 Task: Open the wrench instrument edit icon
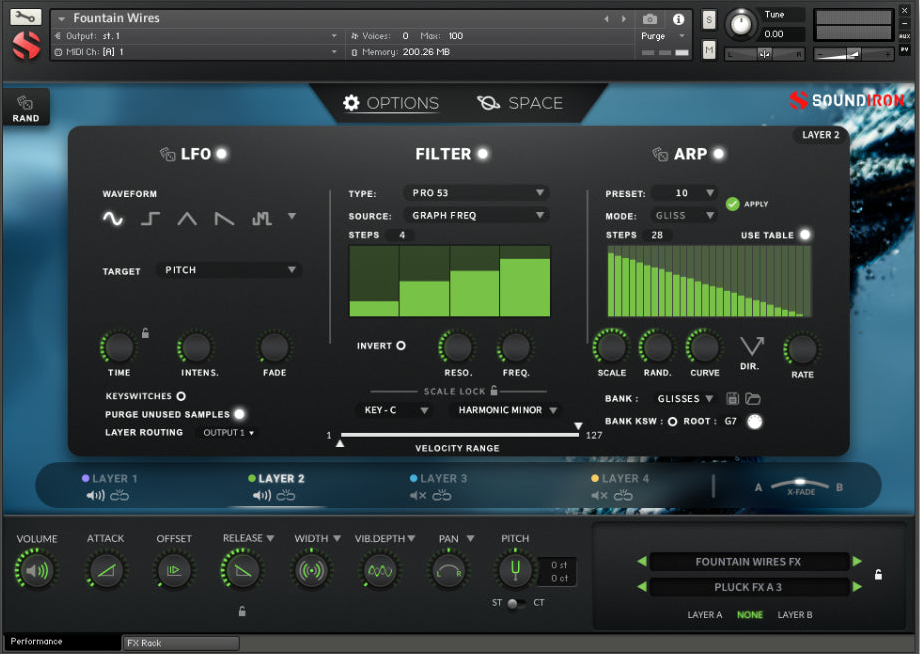[x=26, y=16]
